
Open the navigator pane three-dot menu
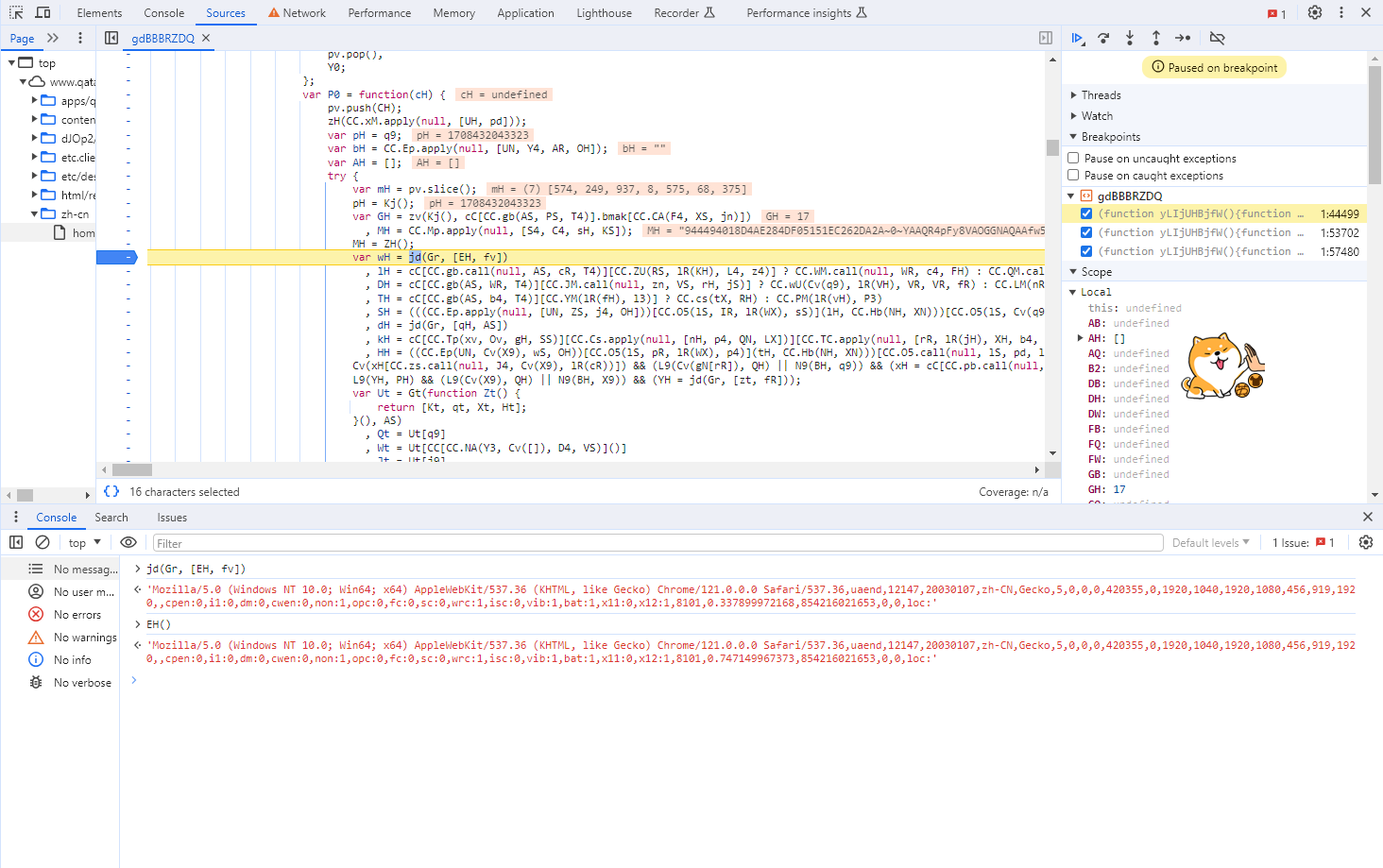pyautogui.click(x=80, y=38)
